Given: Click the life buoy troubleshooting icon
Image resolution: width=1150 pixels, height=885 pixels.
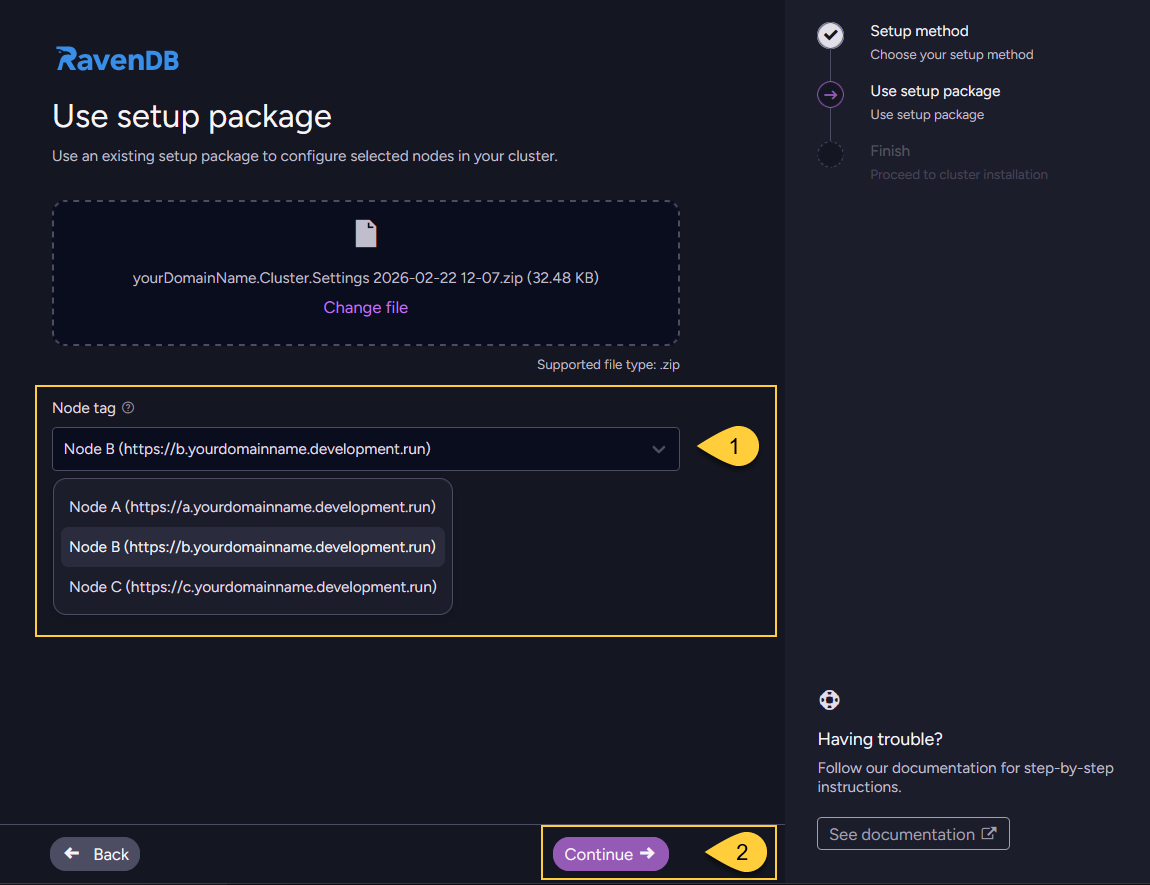Looking at the screenshot, I should tap(829, 700).
